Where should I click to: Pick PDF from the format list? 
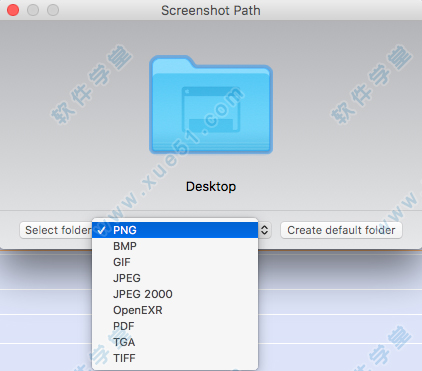(175, 326)
